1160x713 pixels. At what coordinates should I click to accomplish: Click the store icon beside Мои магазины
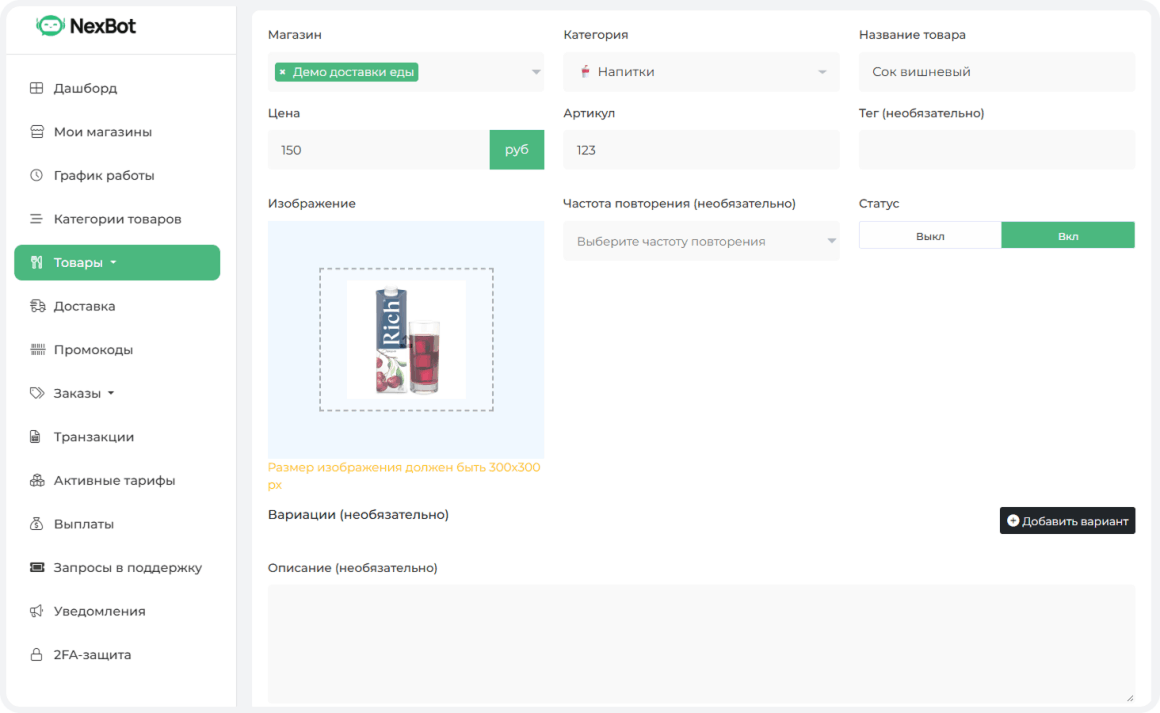click(x=36, y=132)
